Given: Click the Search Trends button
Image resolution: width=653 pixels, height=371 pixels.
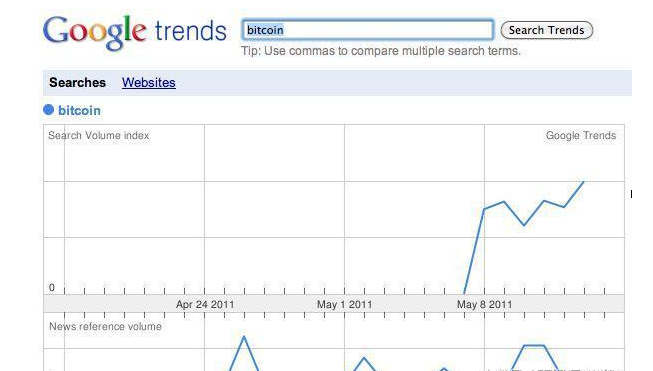Looking at the screenshot, I should click(x=546, y=30).
